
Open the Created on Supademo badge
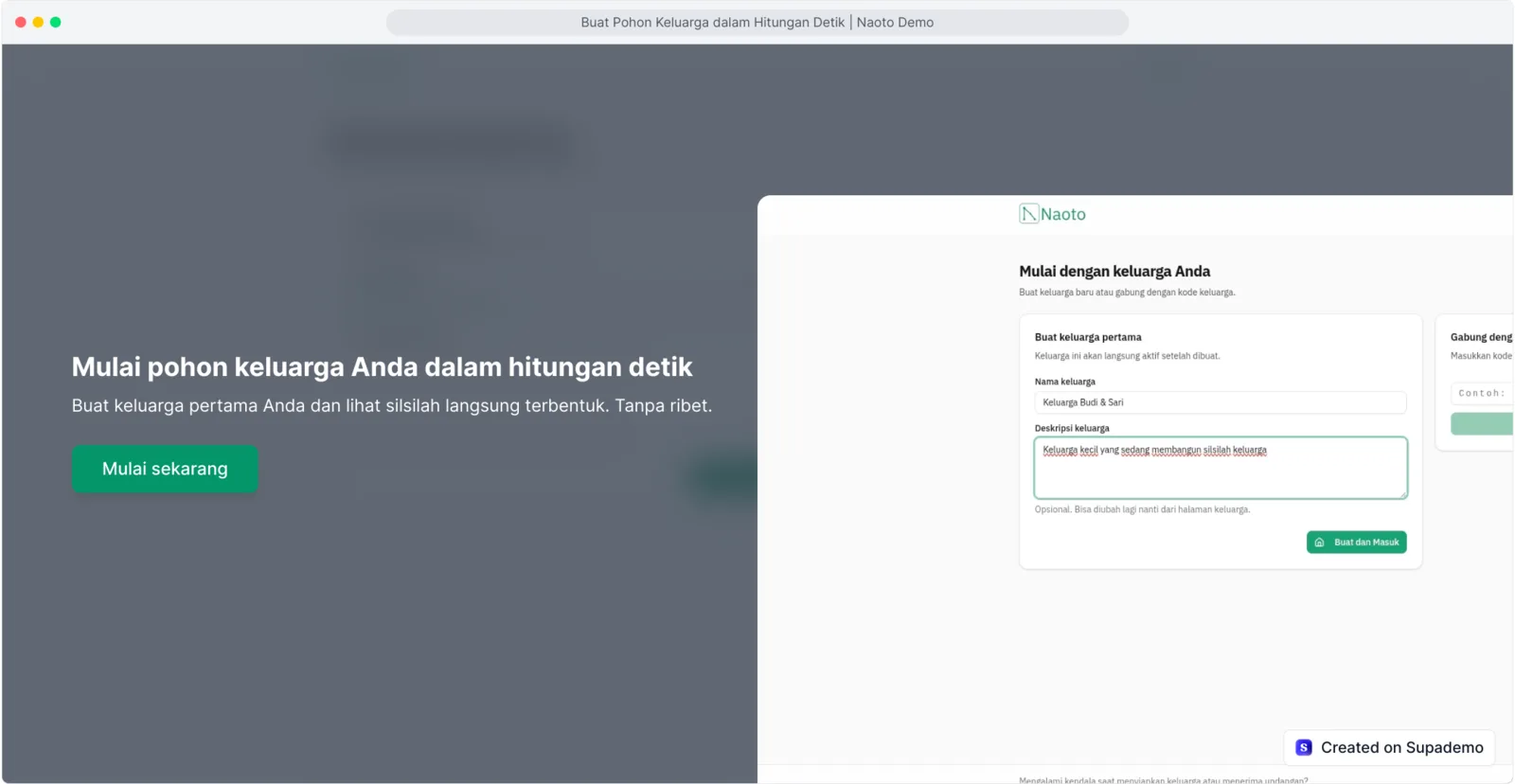coord(1389,747)
